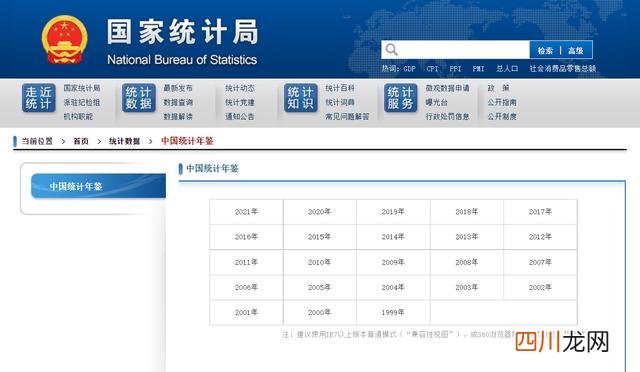Click red 中国统计年鉴 breadcrumb item
Viewport: 640px width, 372px height.
[187, 141]
